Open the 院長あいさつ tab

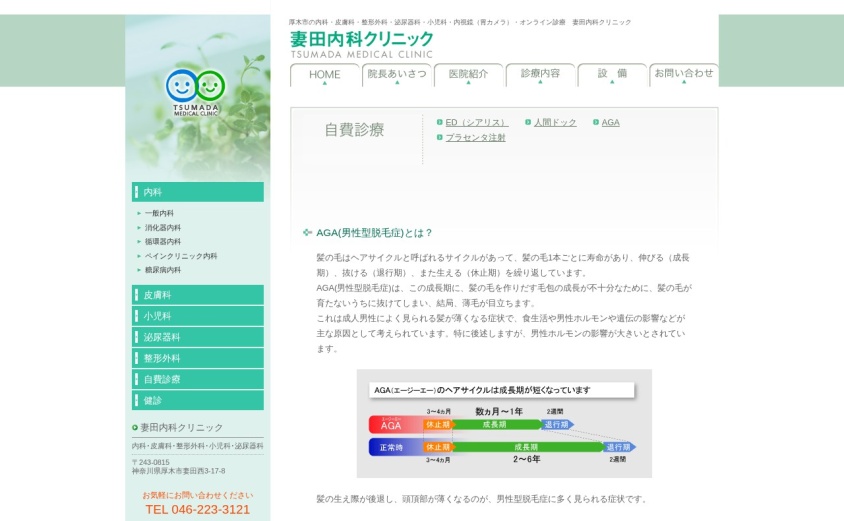pos(397,75)
